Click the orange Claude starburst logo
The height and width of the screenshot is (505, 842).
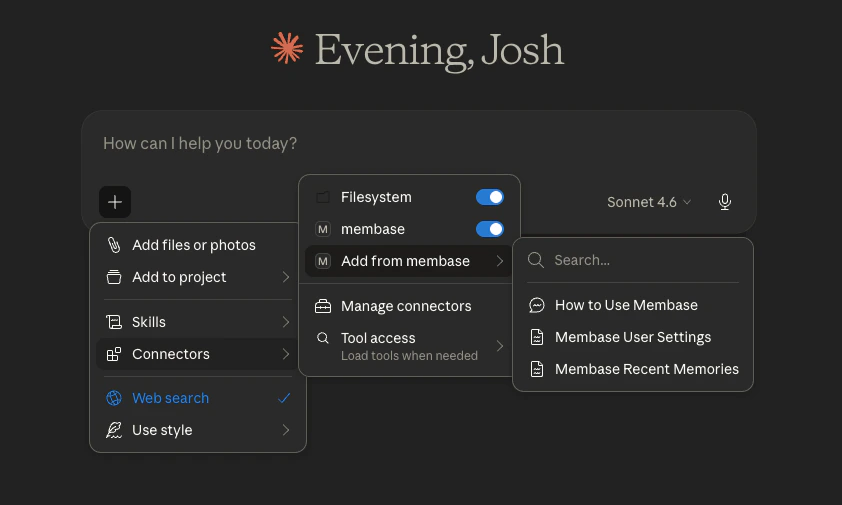pyautogui.click(x=287, y=48)
